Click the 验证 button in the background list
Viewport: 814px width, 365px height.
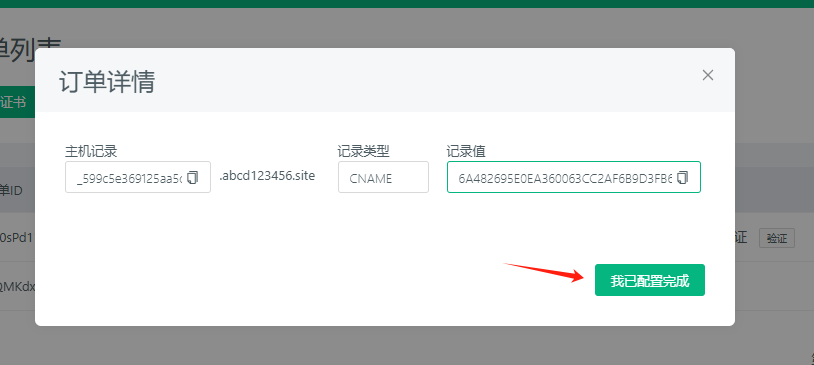click(x=777, y=238)
